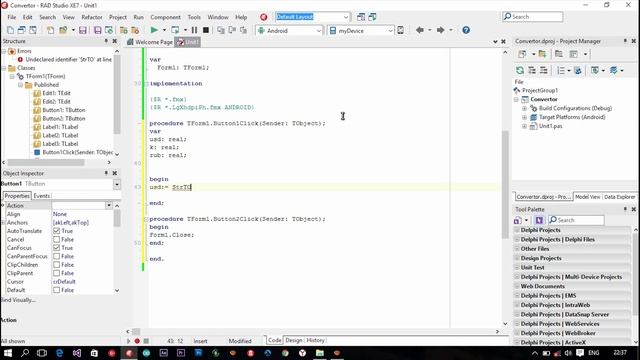Open the Action property dropdown

(x=109, y=205)
